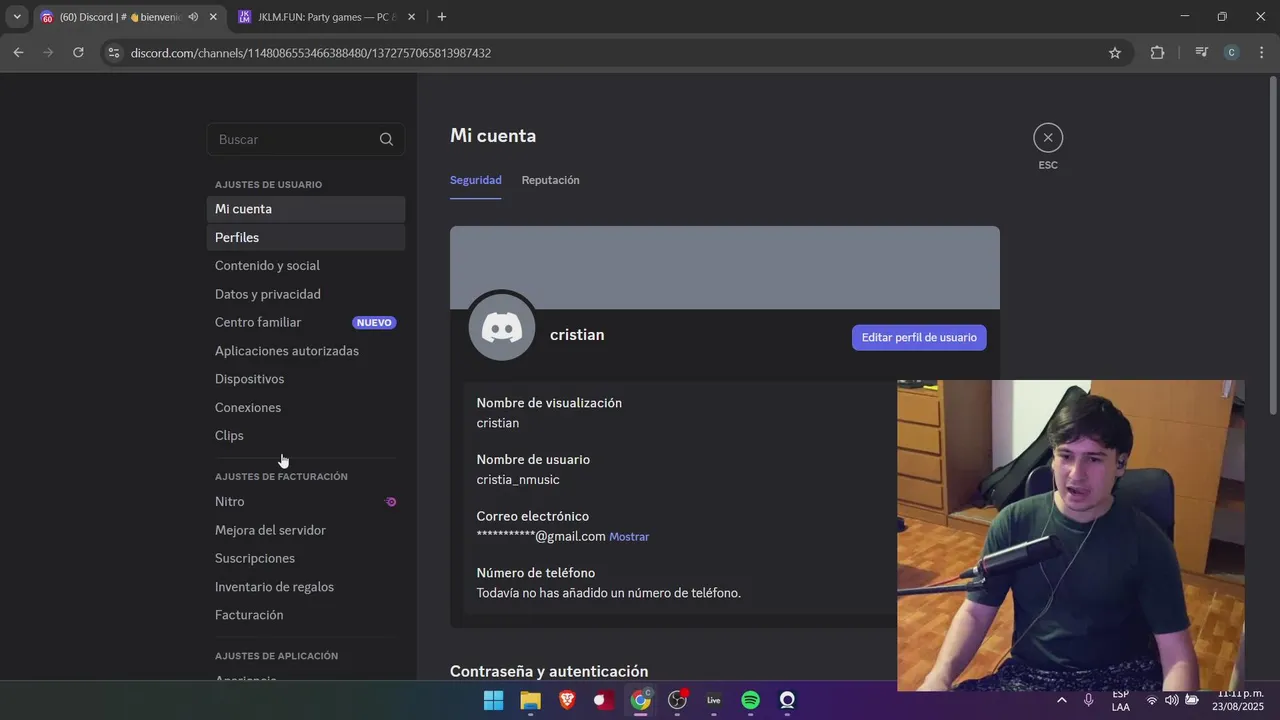This screenshot has width=1280, height=720.
Task: Open Aplicaciones autorizadas settings
Action: tap(306, 351)
